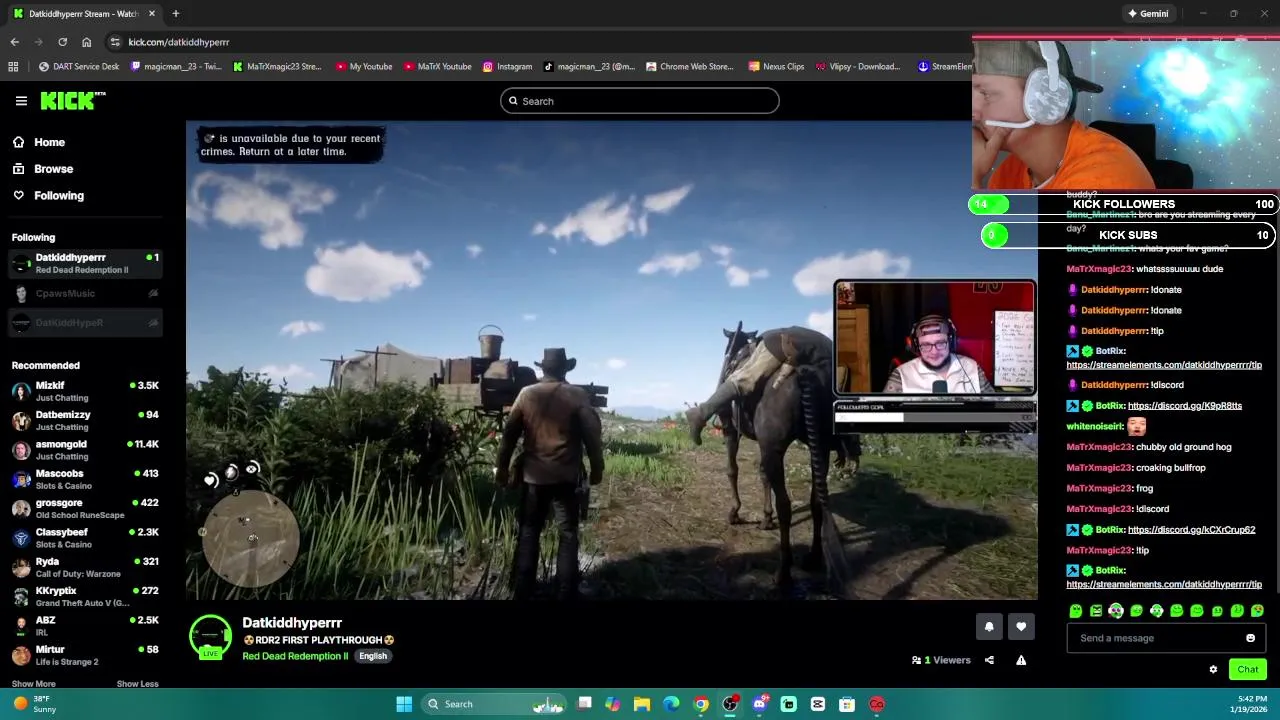Open recommended channel KKryptix
Viewport: 1280px width, 720px height.
click(85, 596)
